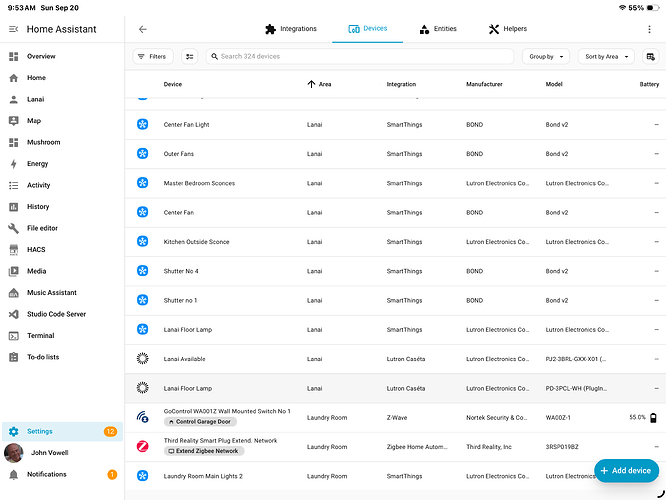
Task: Click the Terminal icon
Action: (14, 336)
